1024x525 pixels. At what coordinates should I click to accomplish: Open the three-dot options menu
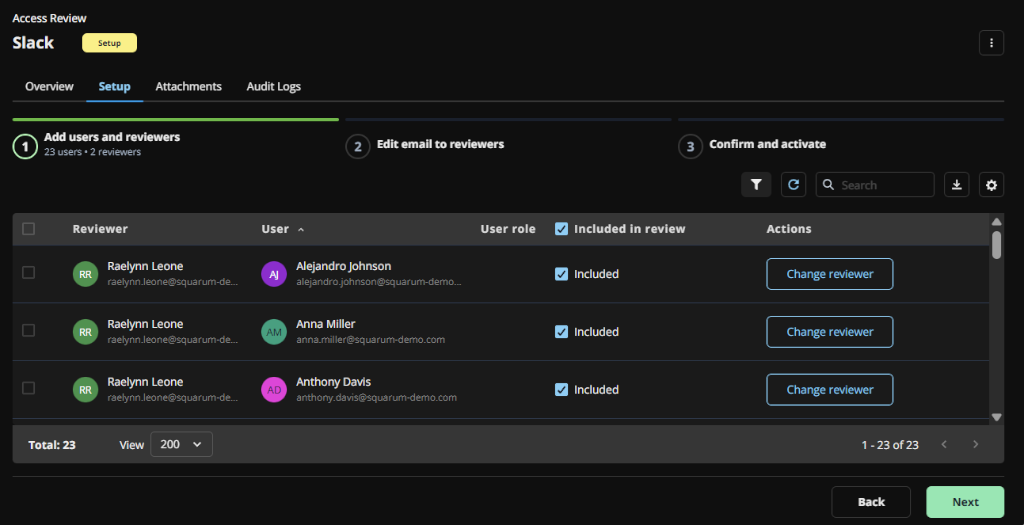click(991, 43)
